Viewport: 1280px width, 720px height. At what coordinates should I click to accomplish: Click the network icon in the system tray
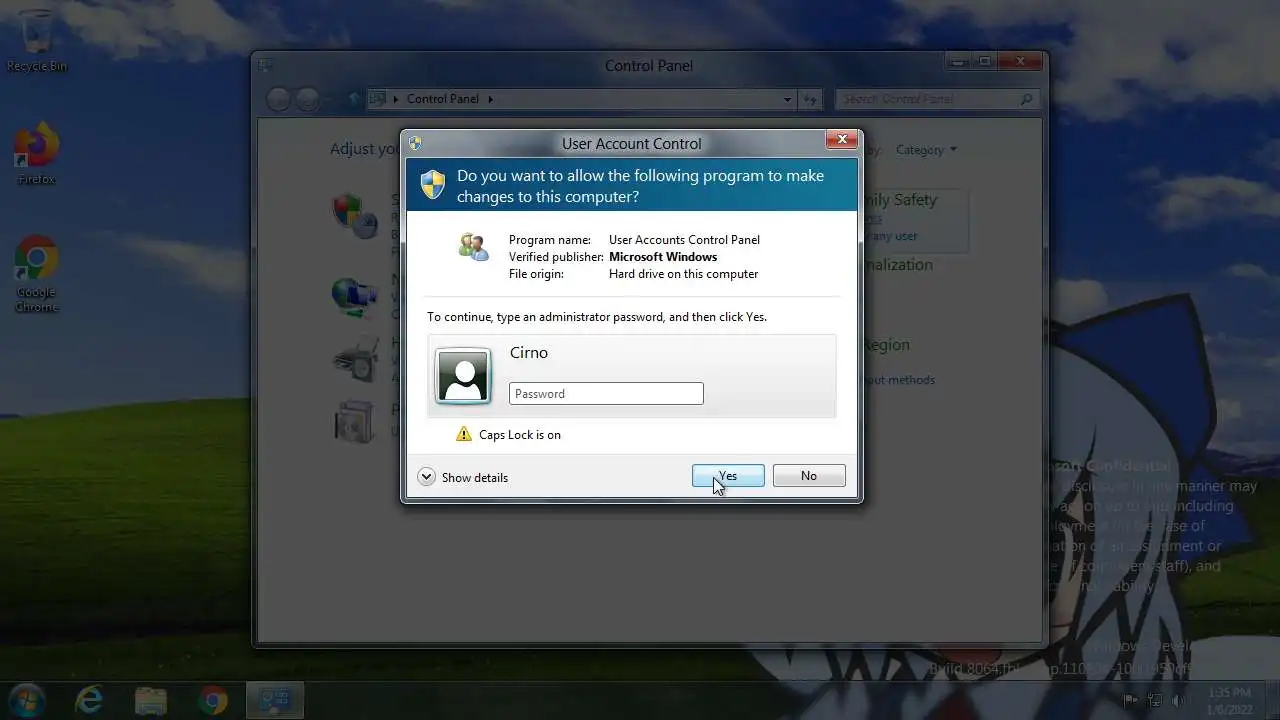click(x=1155, y=700)
